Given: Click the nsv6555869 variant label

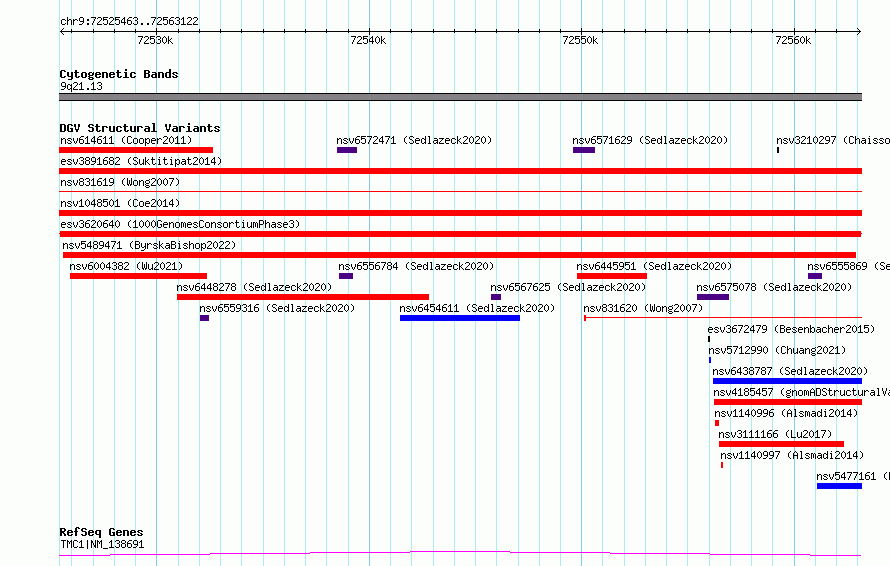Looking at the screenshot, I should 848,266.
